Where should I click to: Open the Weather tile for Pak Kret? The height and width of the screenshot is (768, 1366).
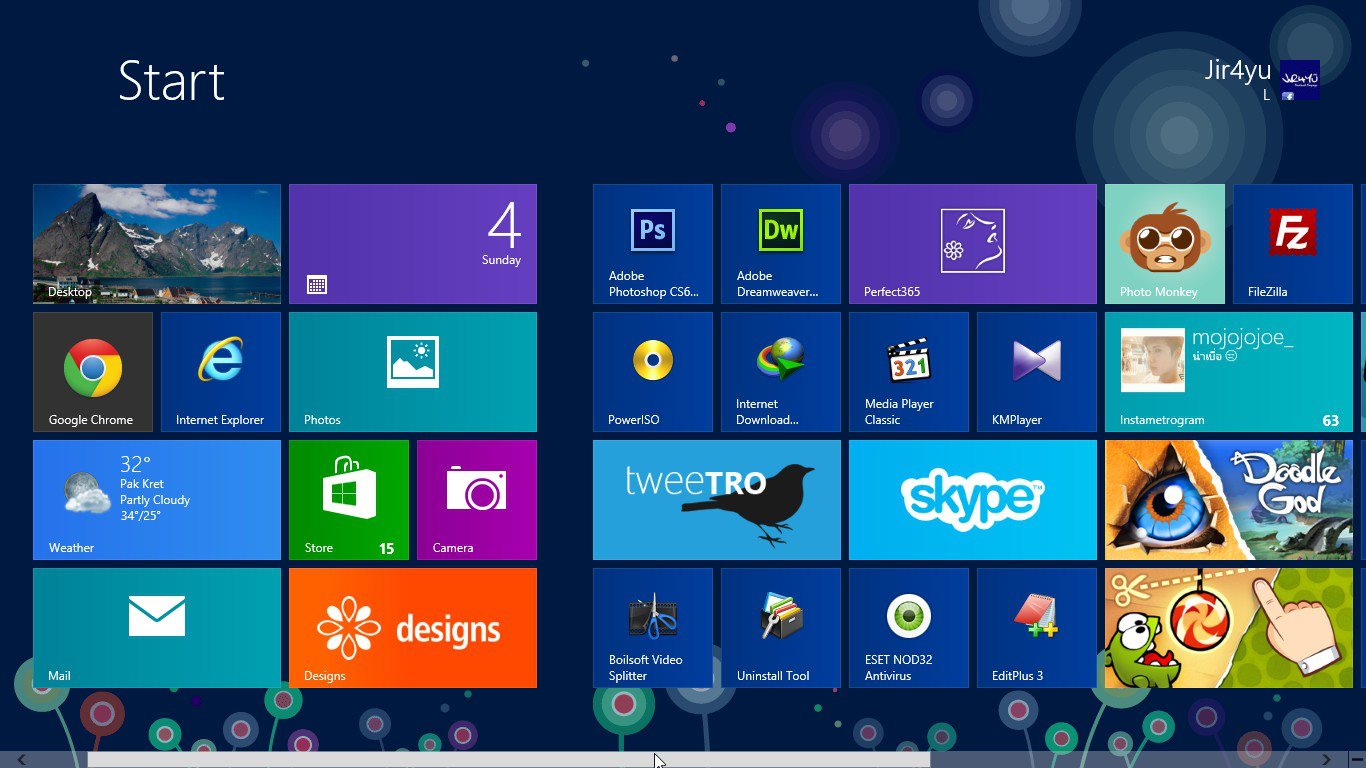coord(157,500)
